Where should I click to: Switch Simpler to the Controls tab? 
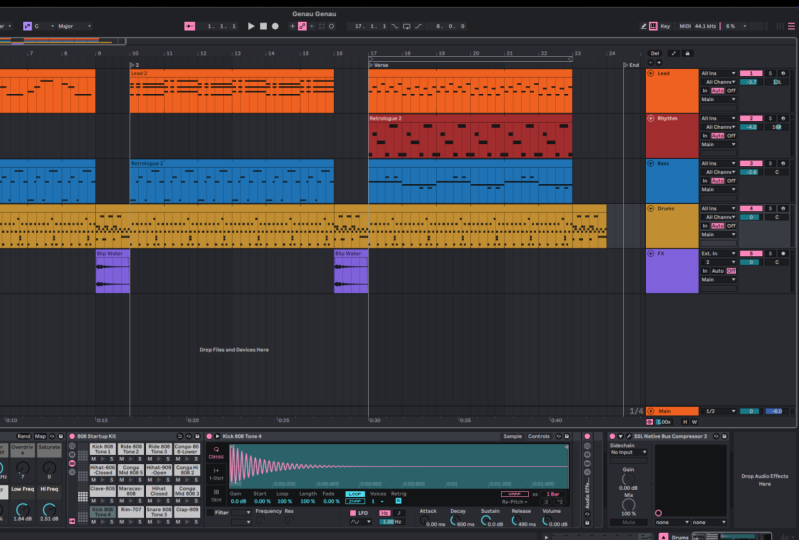pos(539,437)
